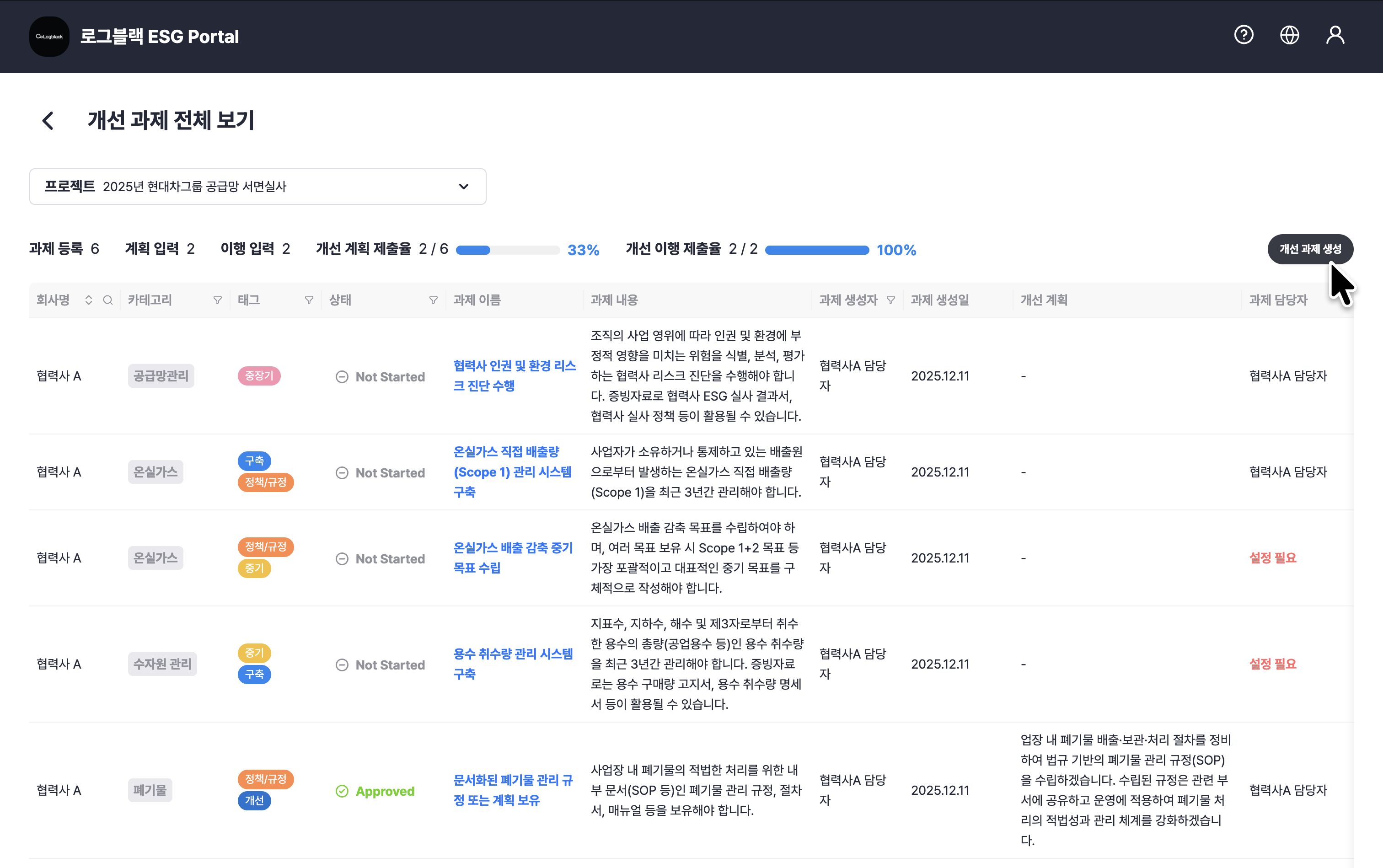The height and width of the screenshot is (868, 1394).
Task: Click search icon in 회사명 column
Action: click(x=107, y=300)
